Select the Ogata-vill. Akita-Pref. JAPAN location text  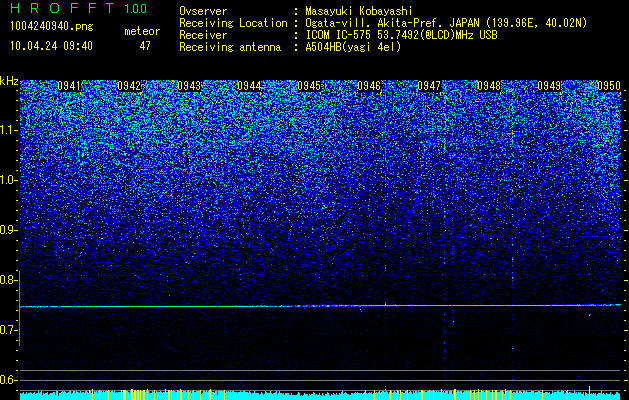pyautogui.click(x=446, y=23)
